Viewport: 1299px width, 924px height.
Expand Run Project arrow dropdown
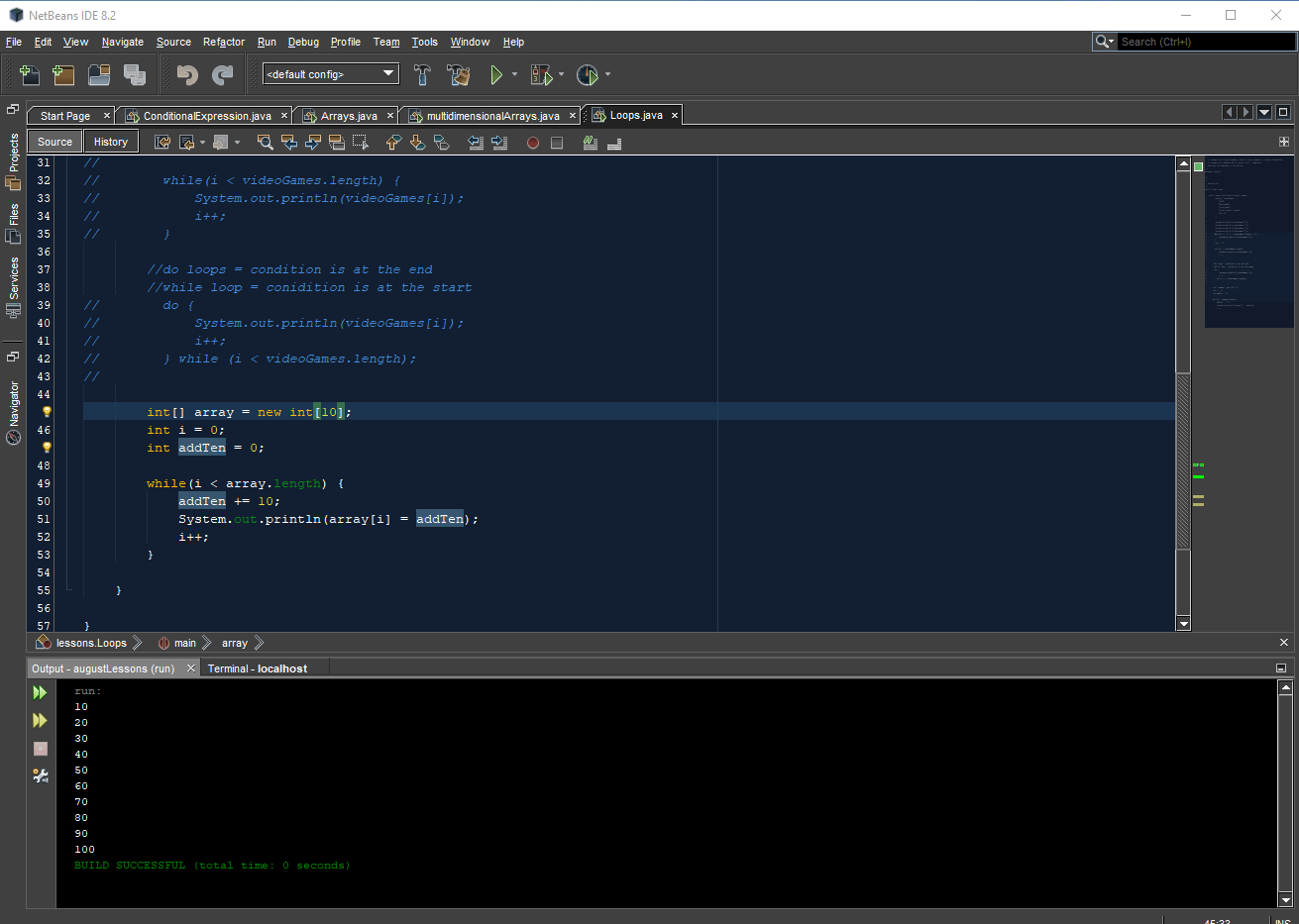(x=514, y=74)
